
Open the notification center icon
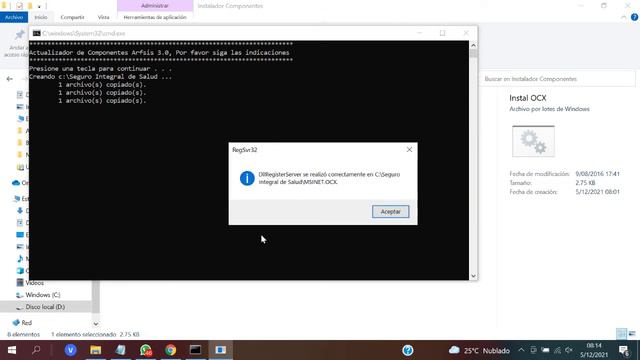tap(624, 350)
